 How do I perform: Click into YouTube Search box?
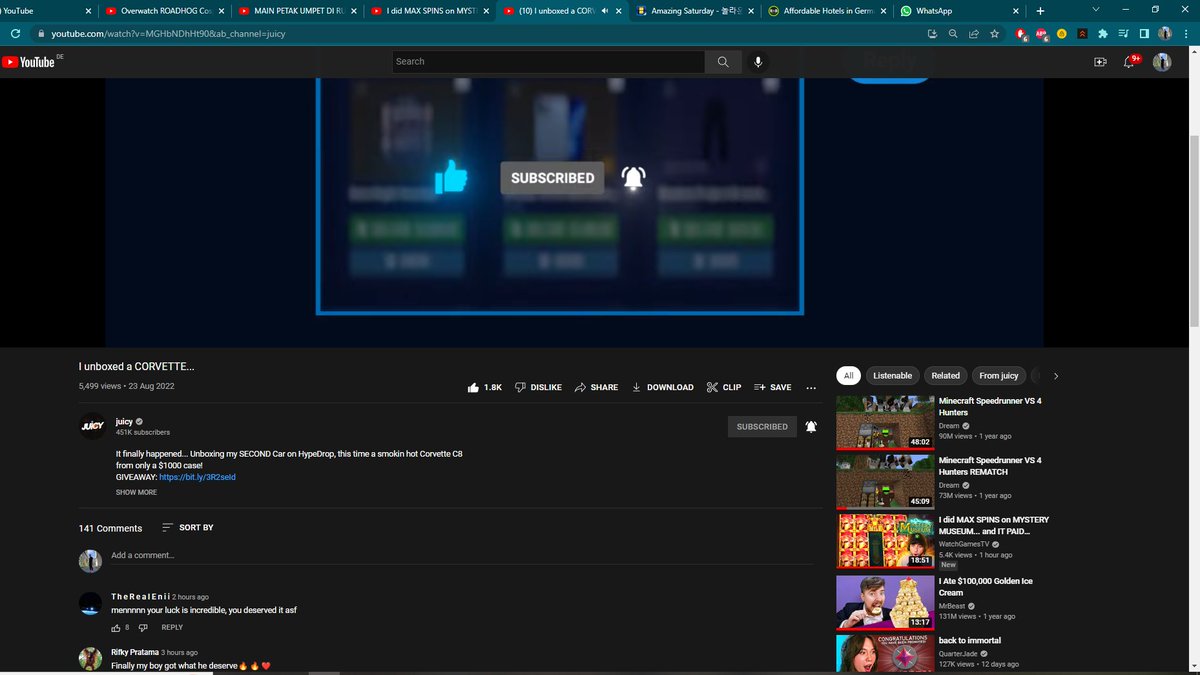pos(548,61)
